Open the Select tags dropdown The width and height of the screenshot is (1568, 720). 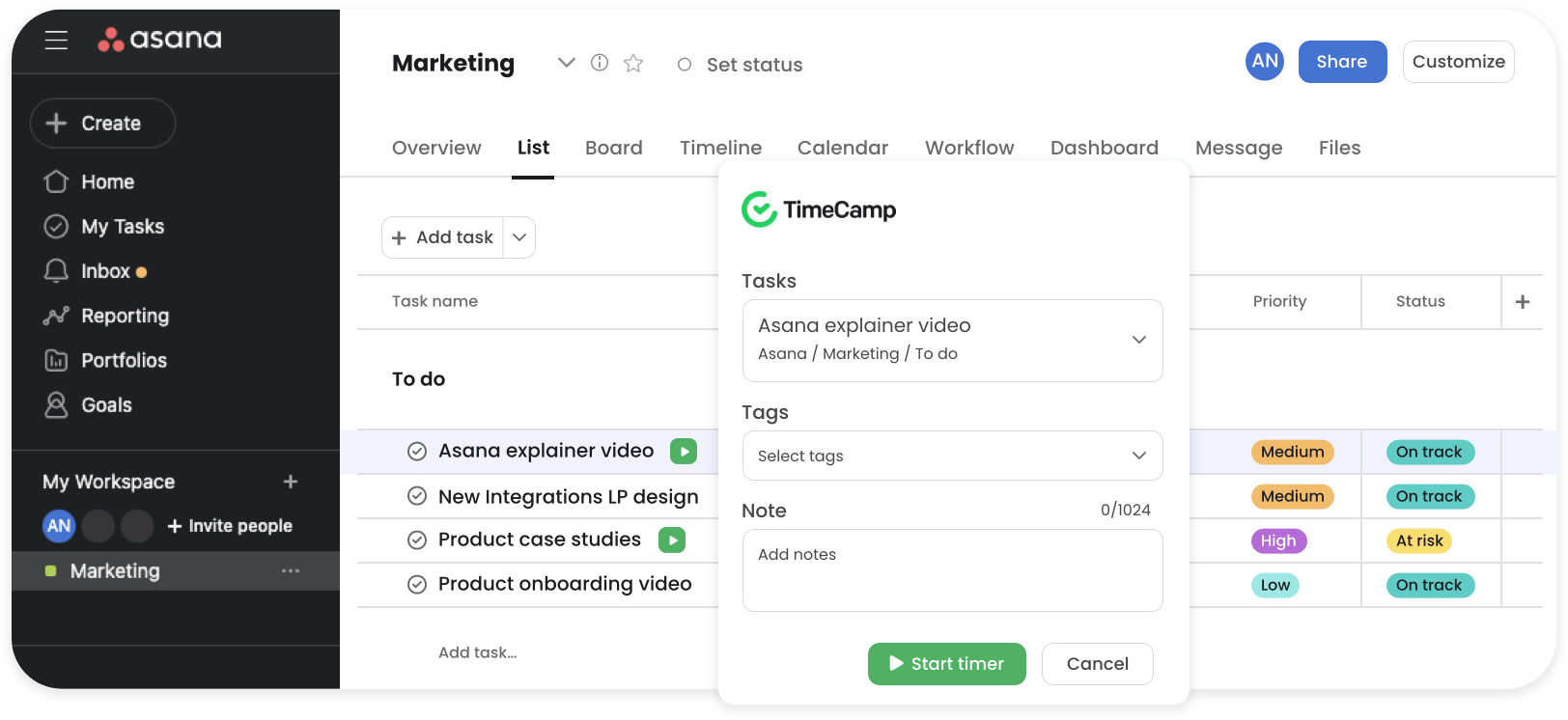click(953, 456)
